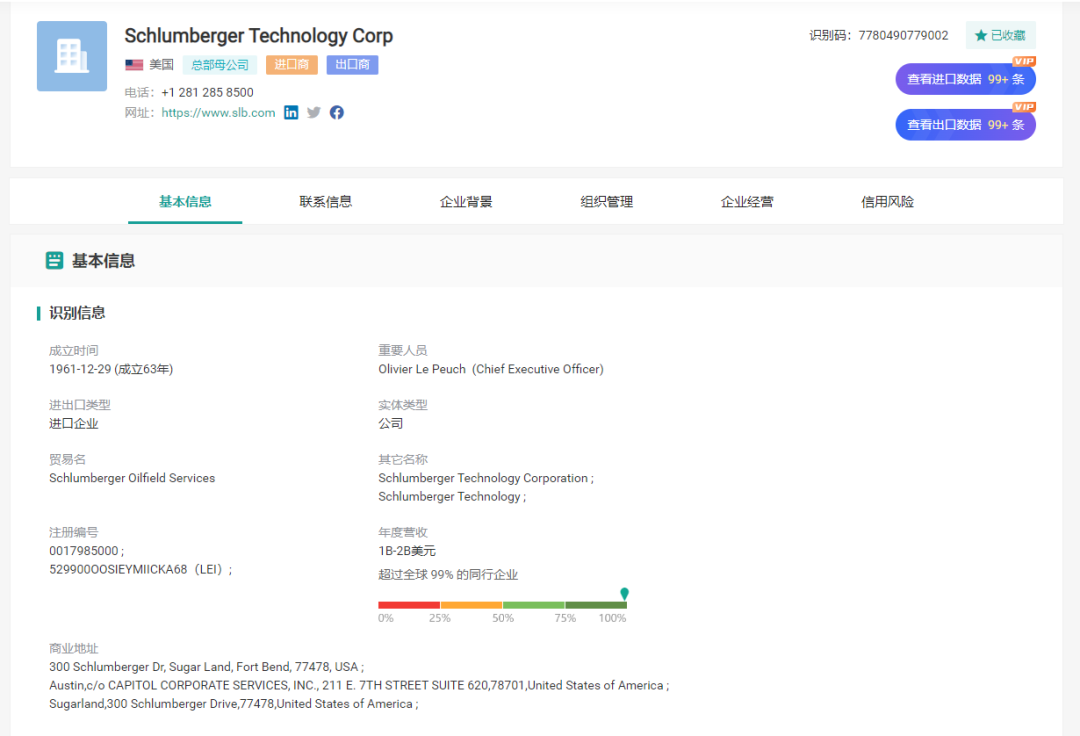
Task: Click trade name Schlumberger Oilfield Services
Action: point(132,478)
